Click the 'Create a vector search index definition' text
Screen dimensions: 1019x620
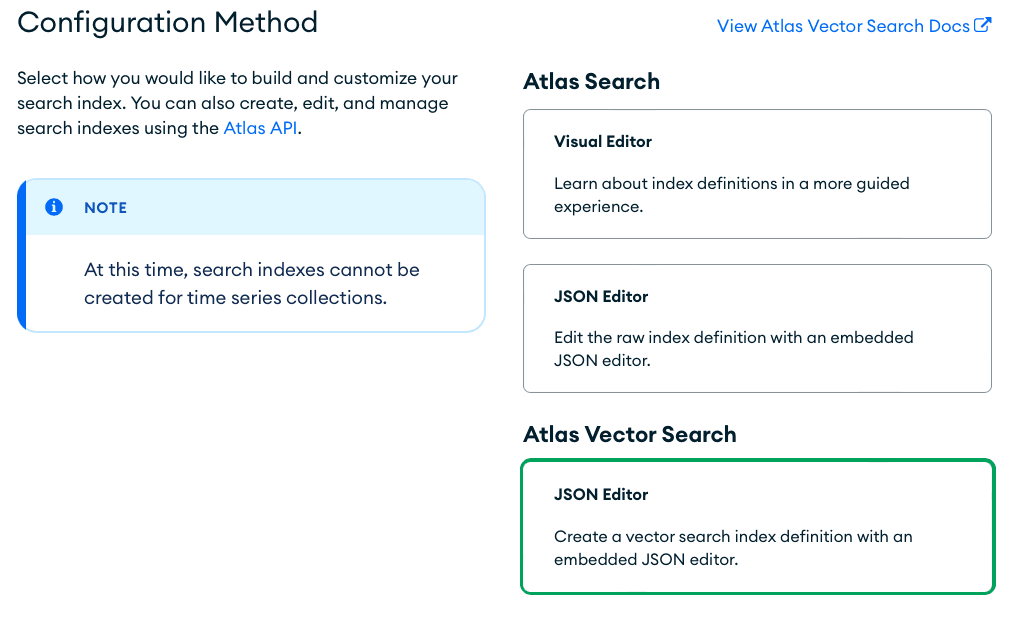pos(733,548)
